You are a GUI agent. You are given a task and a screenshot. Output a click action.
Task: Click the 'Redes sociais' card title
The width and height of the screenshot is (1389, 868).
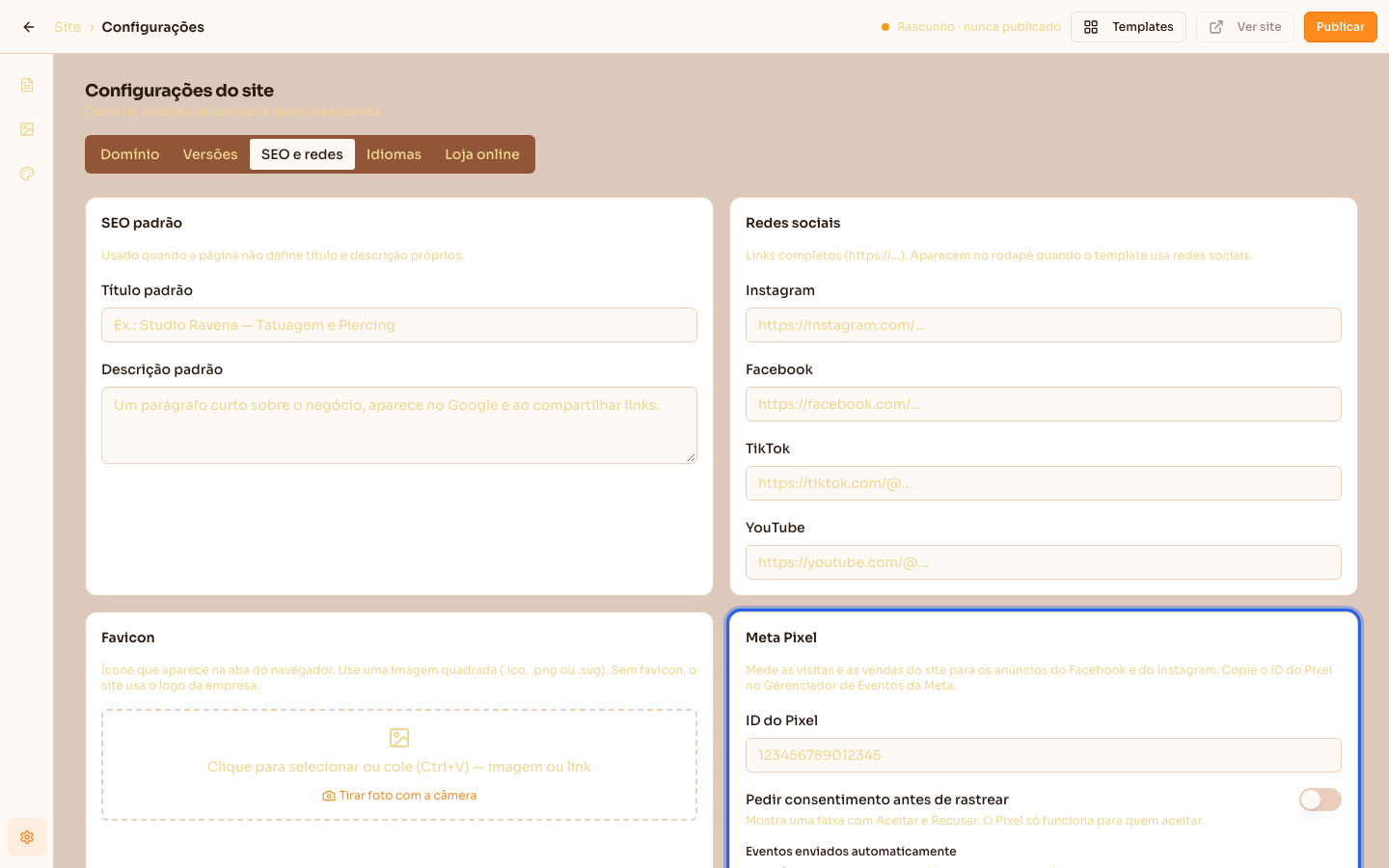pyautogui.click(x=793, y=223)
